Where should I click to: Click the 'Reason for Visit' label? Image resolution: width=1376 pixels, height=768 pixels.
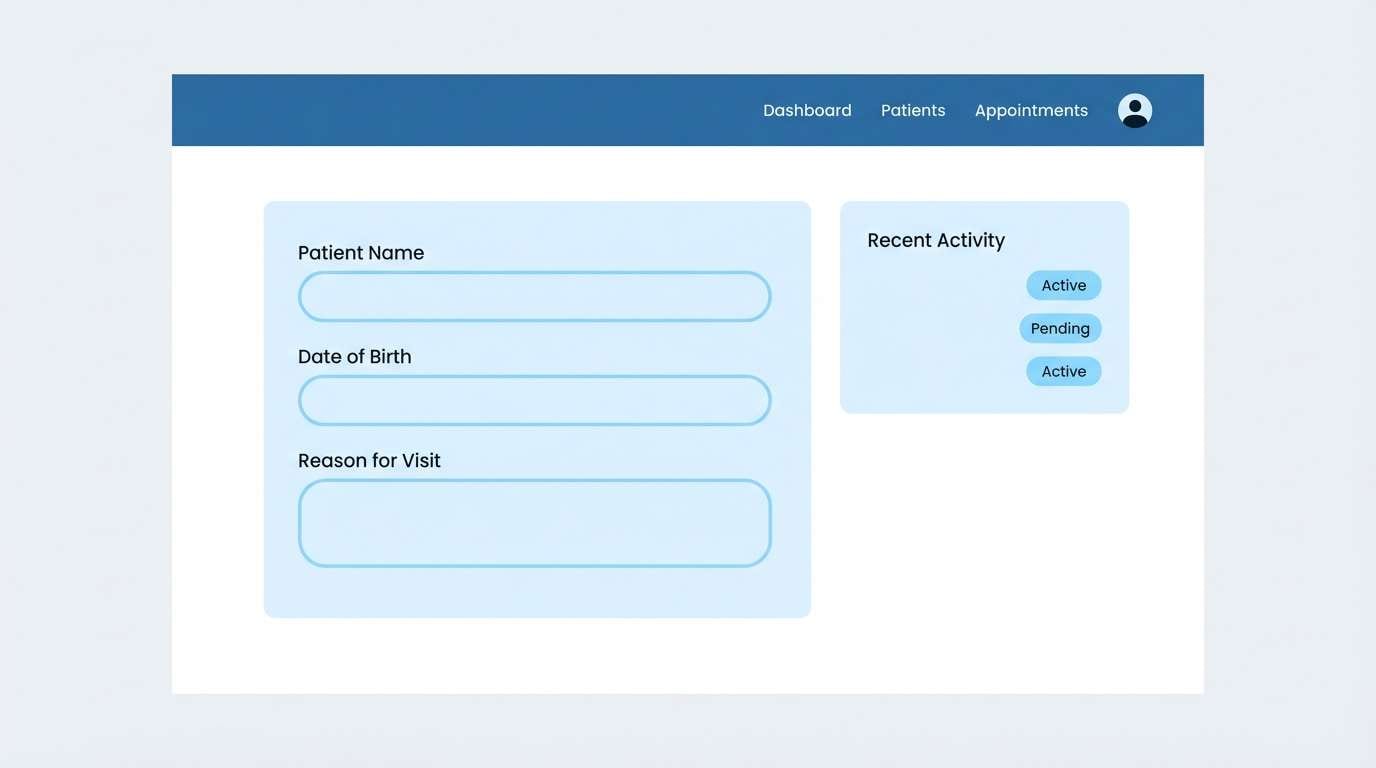[x=369, y=460]
